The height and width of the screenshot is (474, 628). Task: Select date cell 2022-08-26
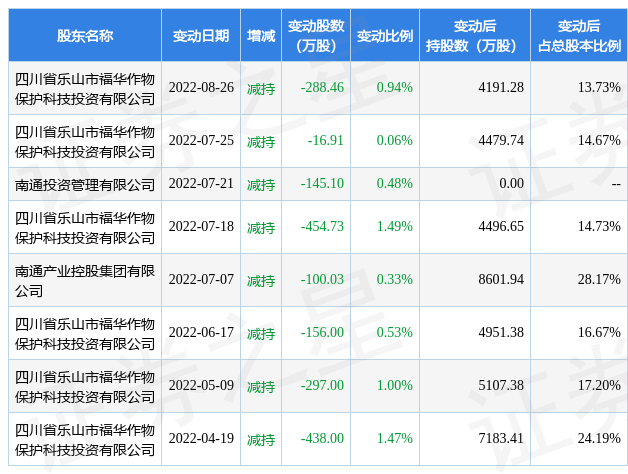[x=201, y=87]
